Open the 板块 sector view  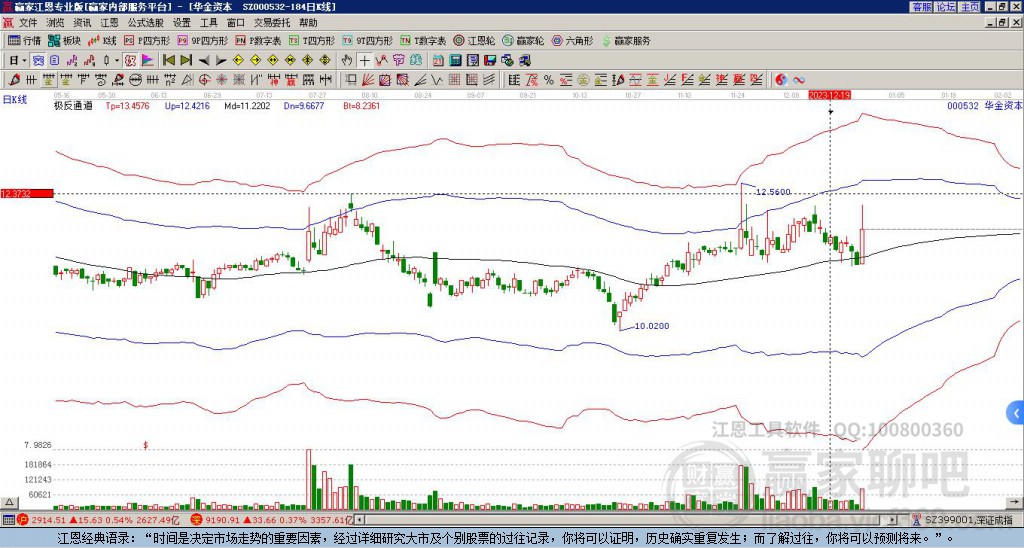[65, 40]
